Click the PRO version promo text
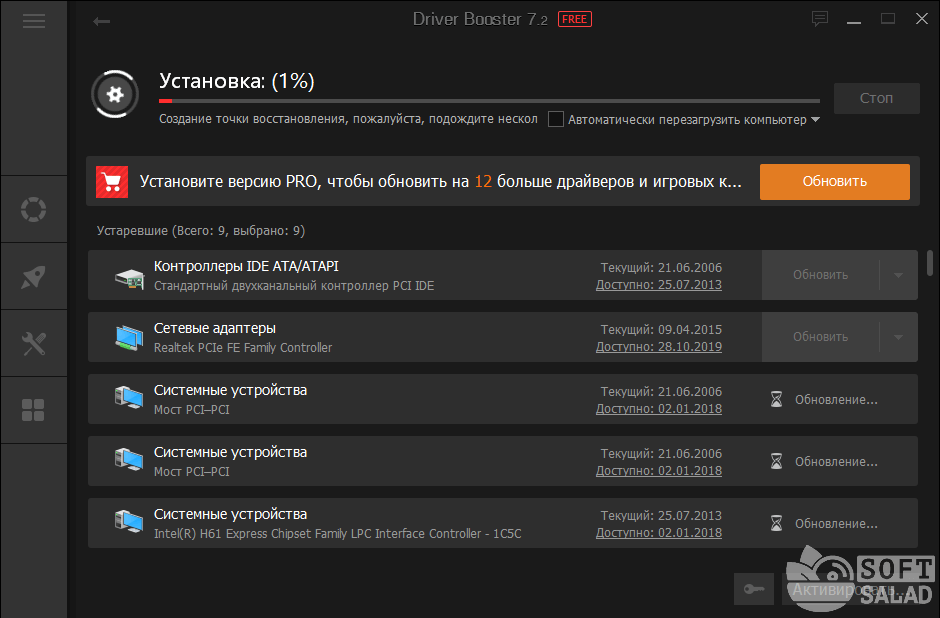The width and height of the screenshot is (940, 618). pyautogui.click(x=441, y=182)
